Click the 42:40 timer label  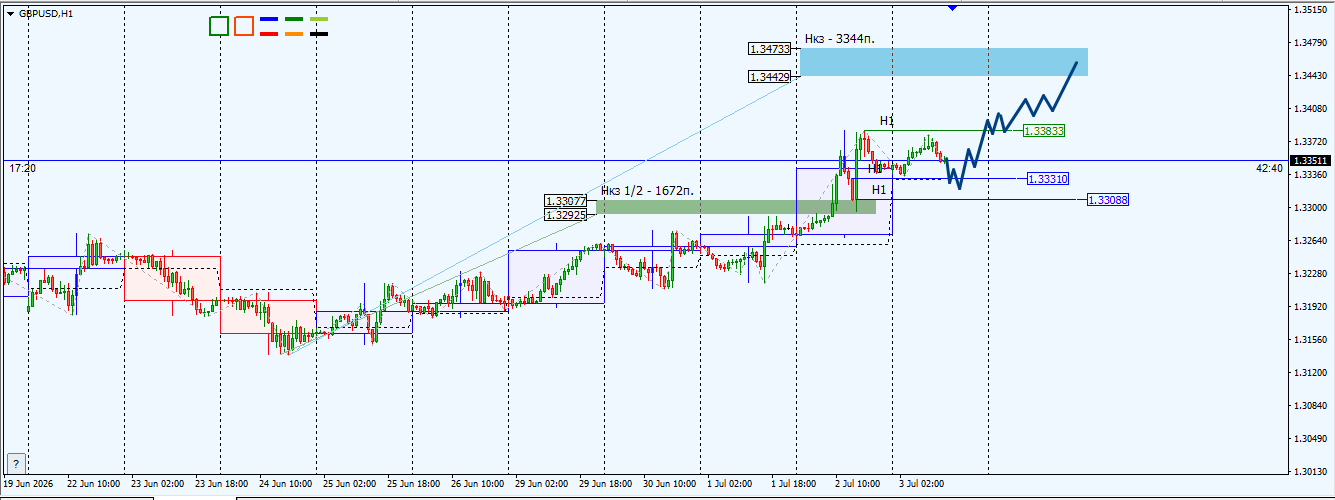tap(1269, 169)
